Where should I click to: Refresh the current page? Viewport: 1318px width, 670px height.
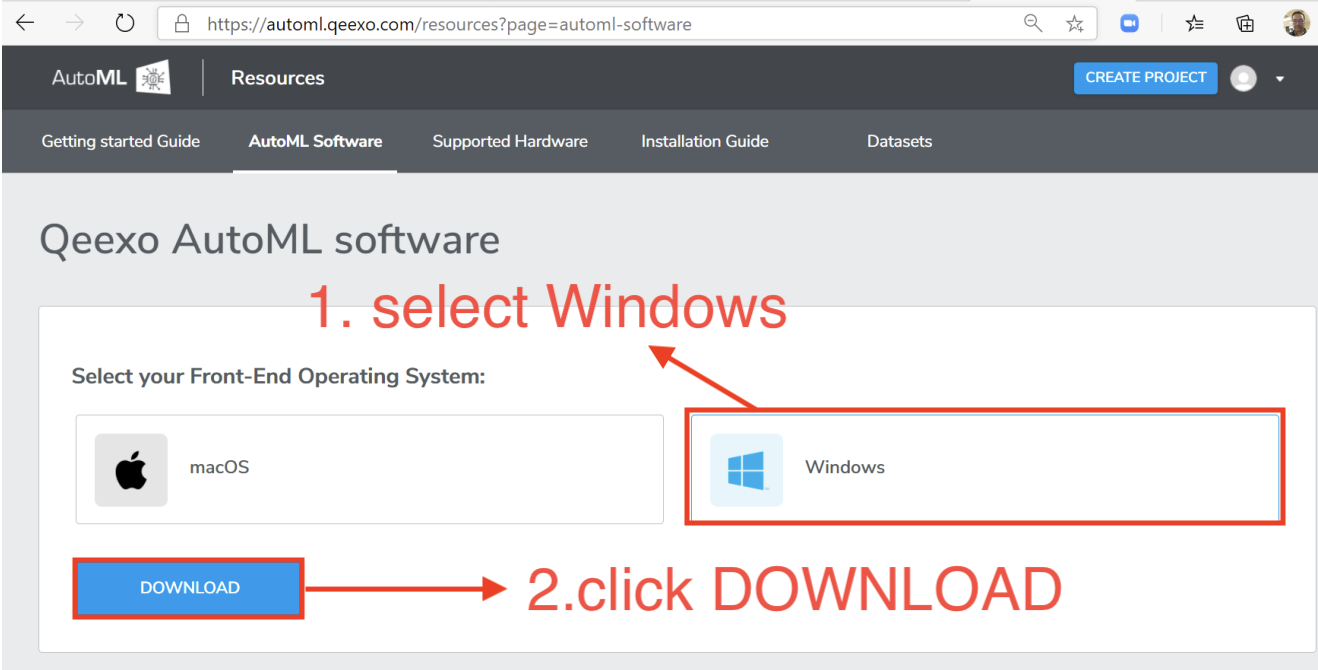(x=125, y=23)
